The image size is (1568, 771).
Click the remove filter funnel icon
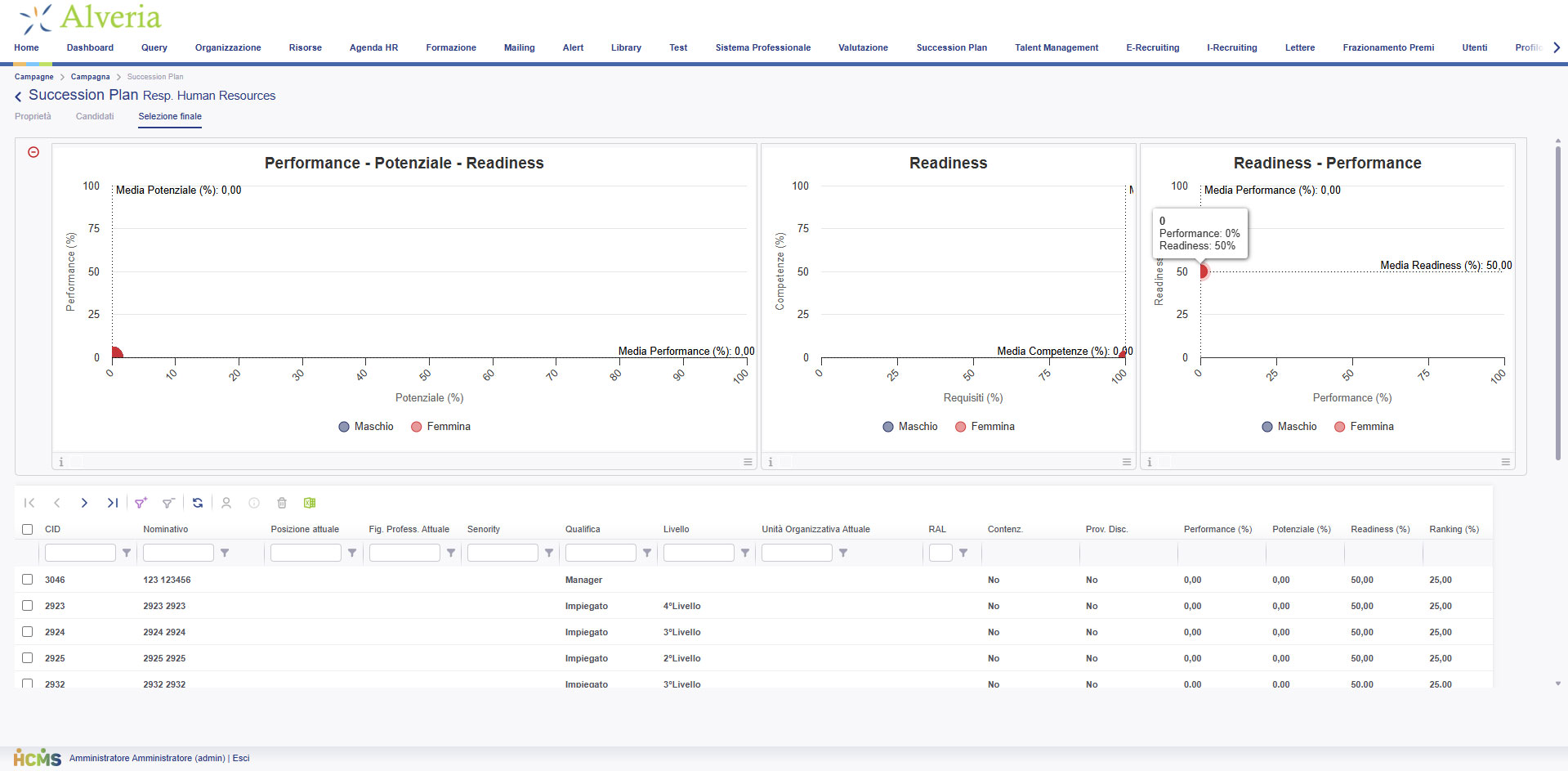(168, 503)
